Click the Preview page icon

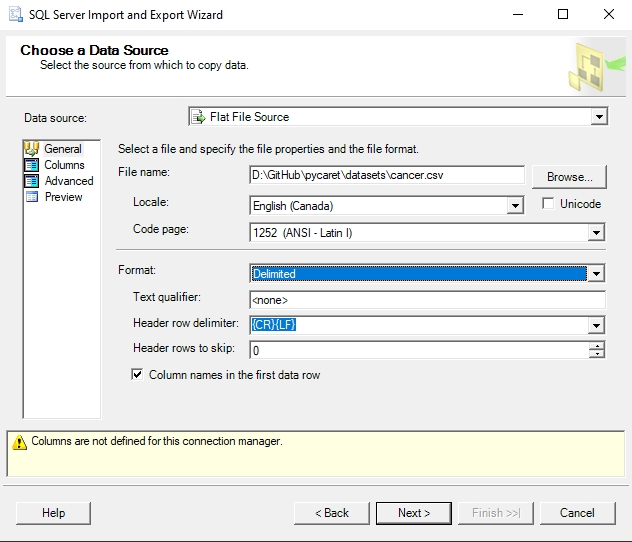(31, 197)
